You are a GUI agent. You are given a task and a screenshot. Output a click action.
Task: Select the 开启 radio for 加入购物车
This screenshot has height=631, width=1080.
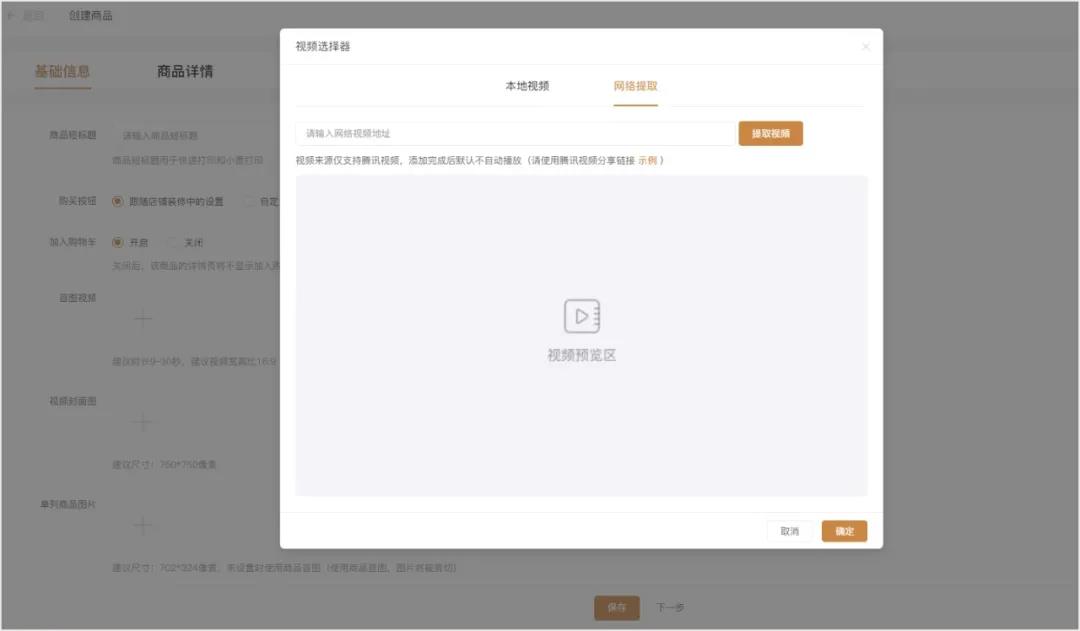(x=118, y=242)
